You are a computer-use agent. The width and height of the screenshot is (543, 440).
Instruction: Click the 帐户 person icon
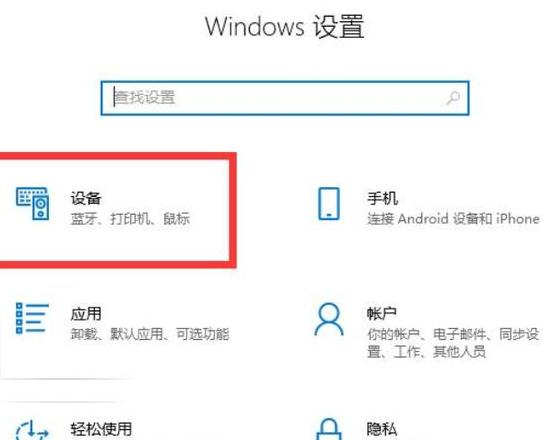(x=329, y=319)
